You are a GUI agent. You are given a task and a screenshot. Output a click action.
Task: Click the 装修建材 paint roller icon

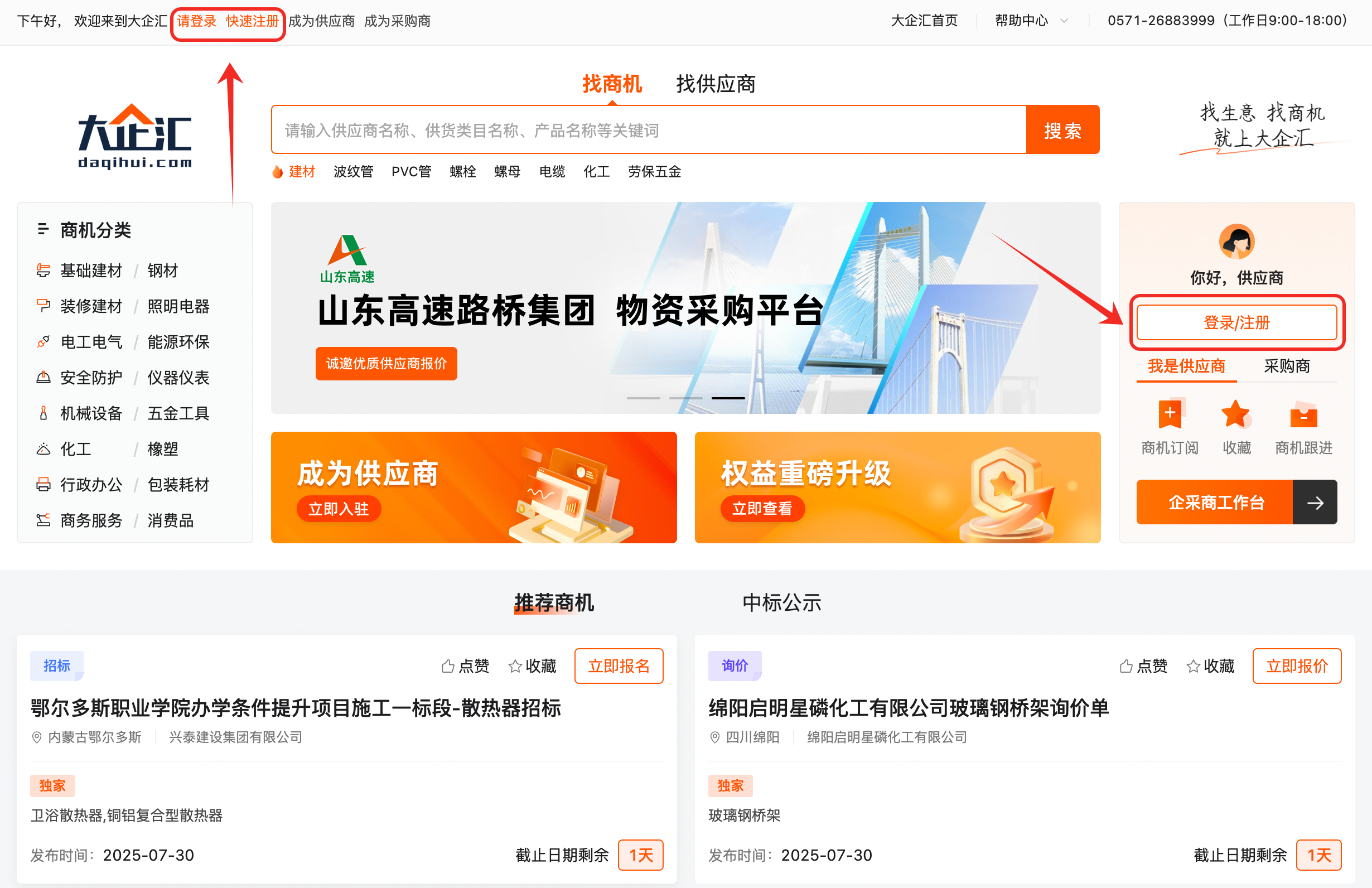coord(44,306)
